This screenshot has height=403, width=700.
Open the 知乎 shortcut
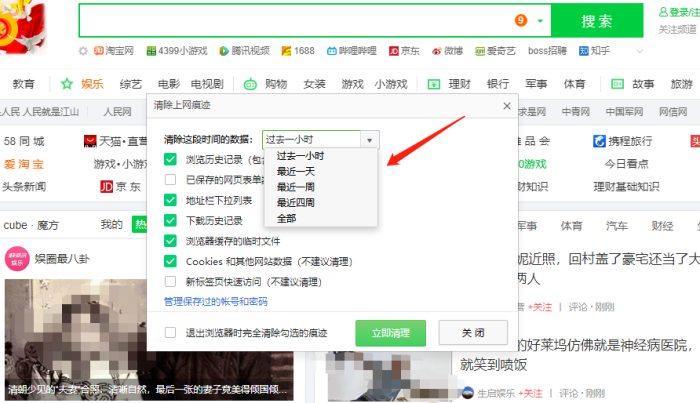[594, 51]
